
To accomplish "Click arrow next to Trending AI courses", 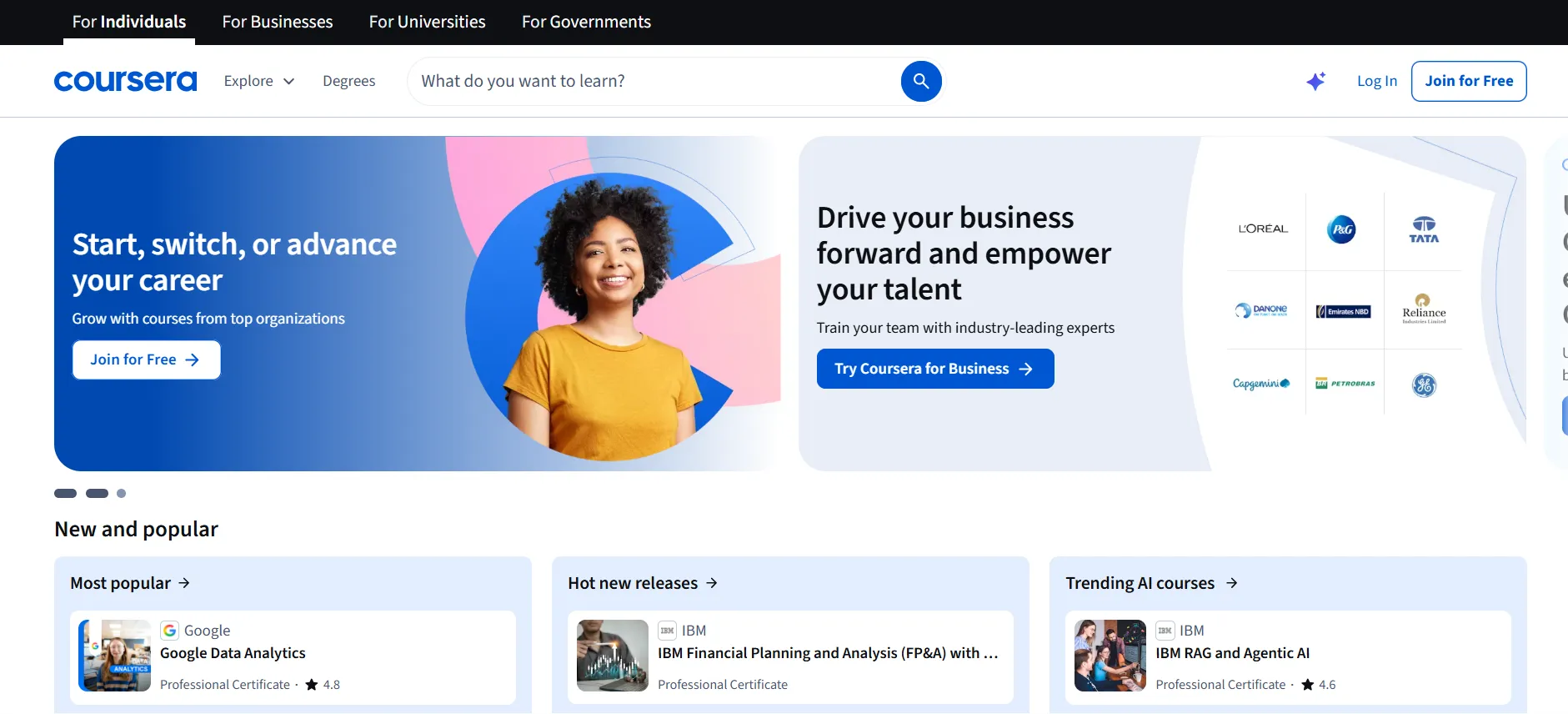I will (1232, 583).
